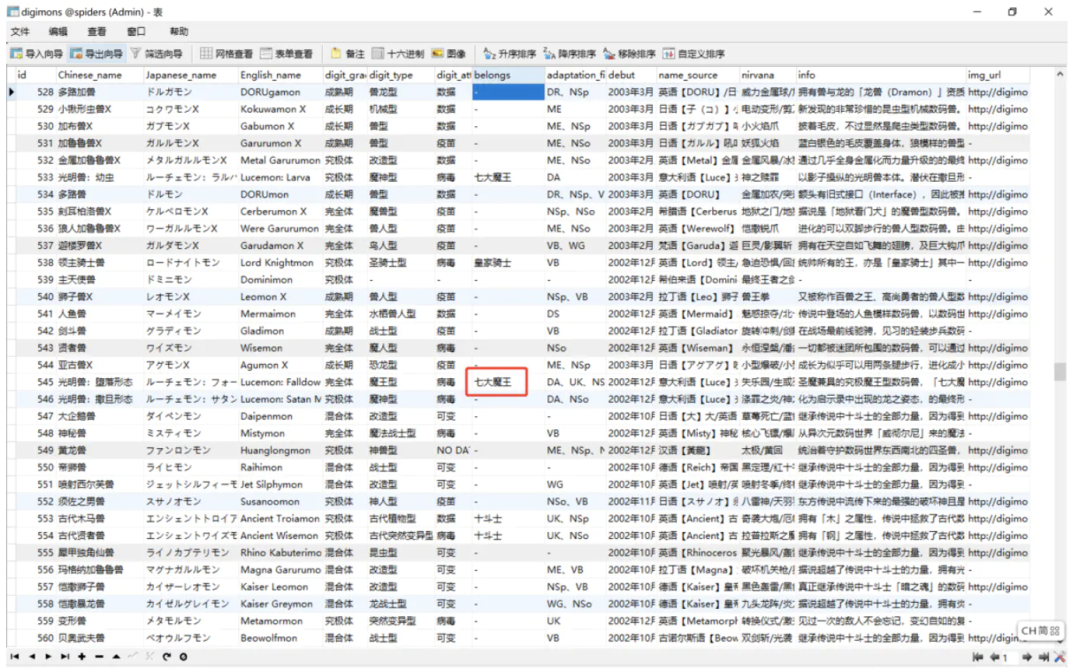Image resolution: width=1080 pixels, height=672 pixels.
Task: Select the belongs cell of row 528
Action: pos(508,92)
